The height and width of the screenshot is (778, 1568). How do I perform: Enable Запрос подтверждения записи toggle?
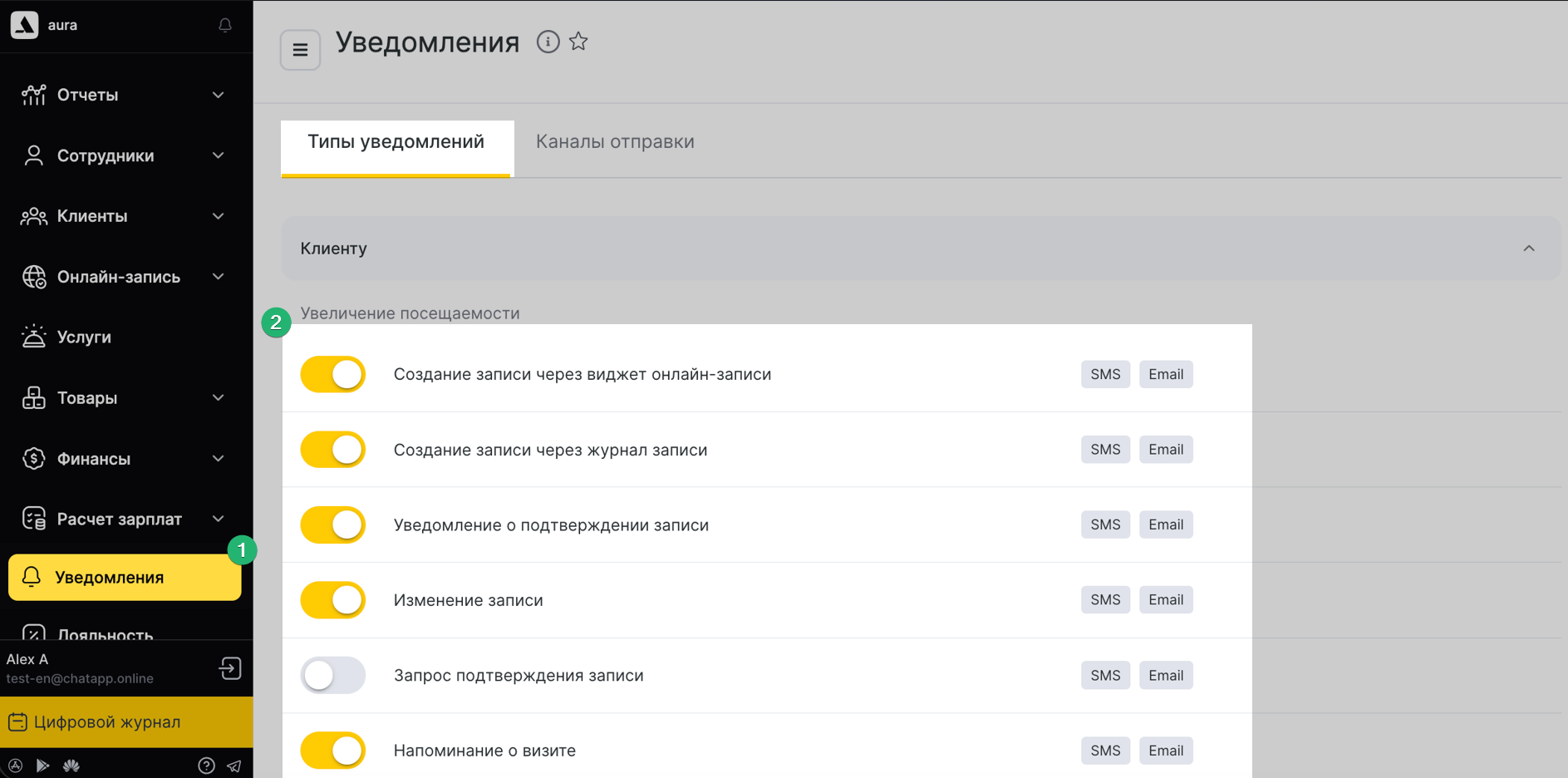coord(333,676)
